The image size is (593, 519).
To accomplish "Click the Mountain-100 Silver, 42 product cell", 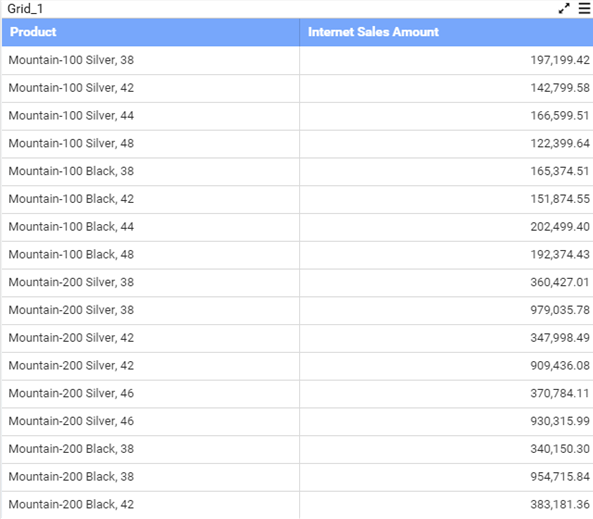I will 151,88.
